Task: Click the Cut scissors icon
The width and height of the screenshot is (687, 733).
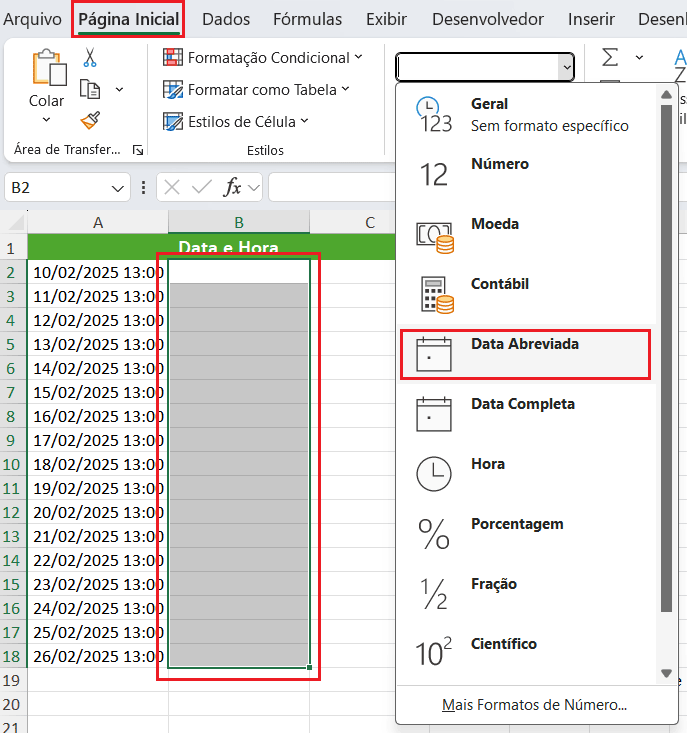Action: pos(90,58)
